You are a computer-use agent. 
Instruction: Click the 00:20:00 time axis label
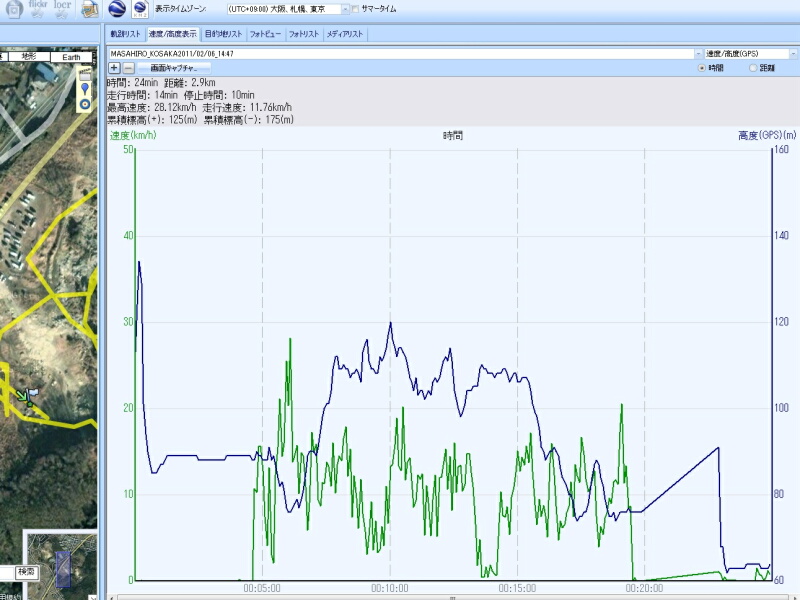click(644, 588)
